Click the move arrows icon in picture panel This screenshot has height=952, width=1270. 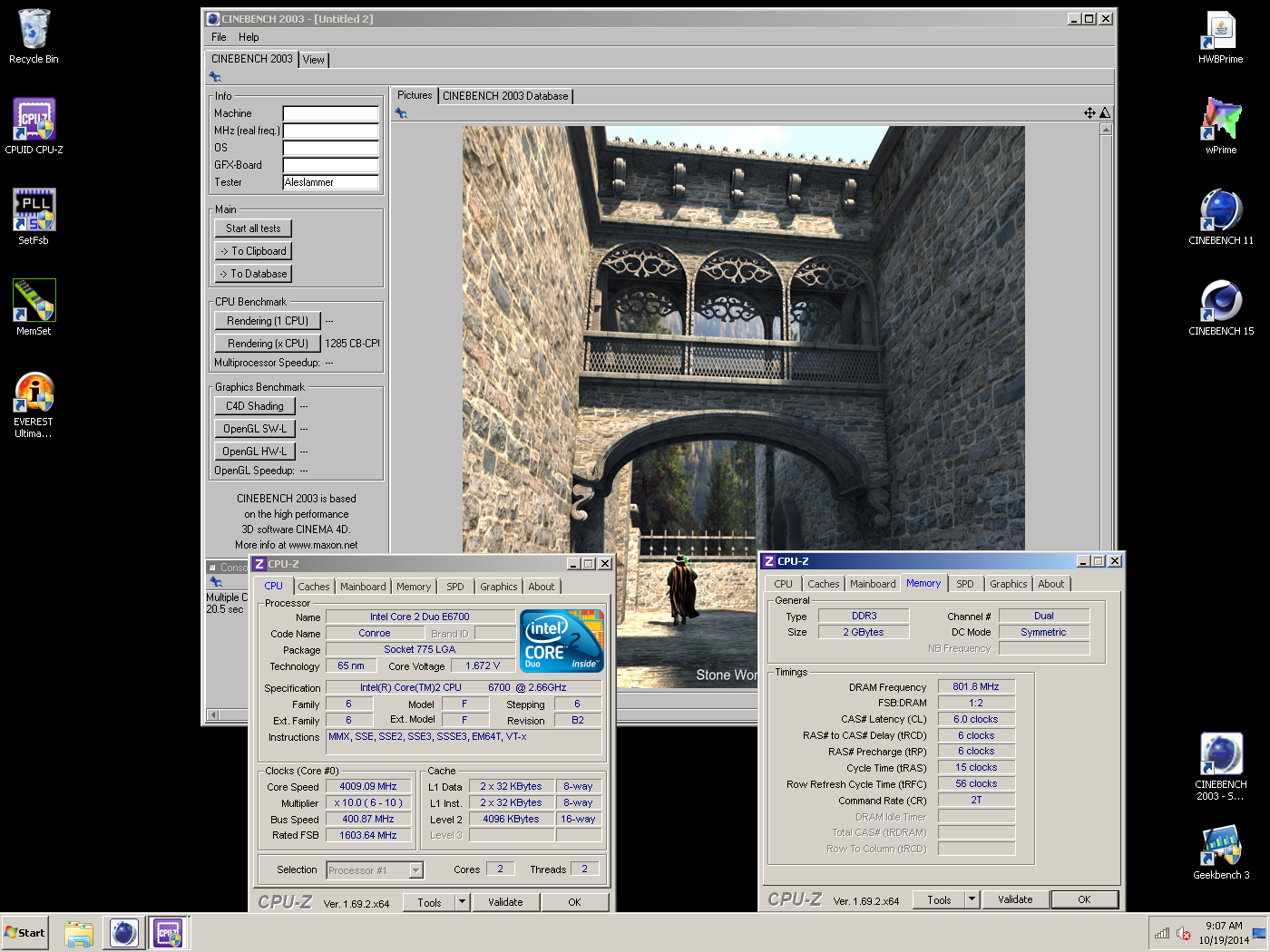1089,113
